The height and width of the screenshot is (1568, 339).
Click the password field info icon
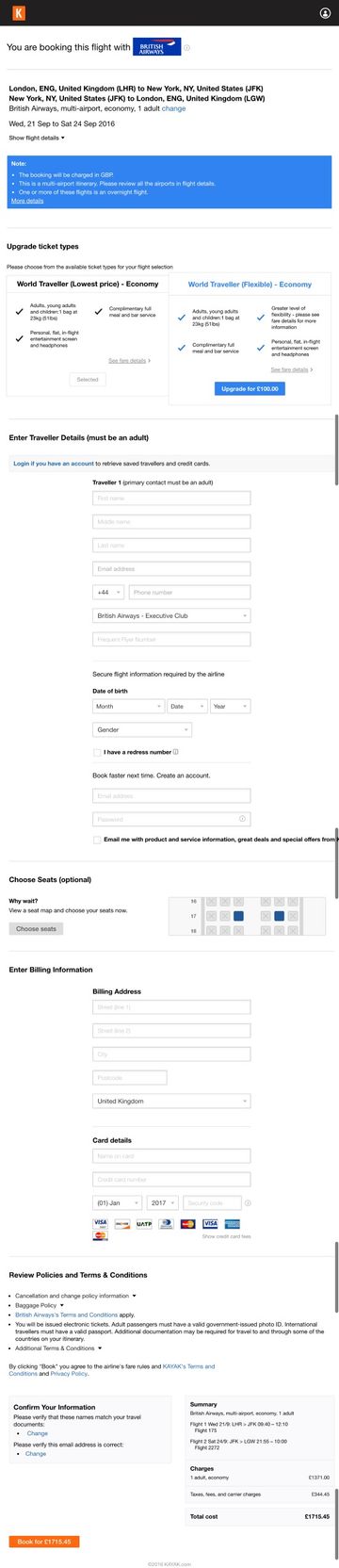243,819
